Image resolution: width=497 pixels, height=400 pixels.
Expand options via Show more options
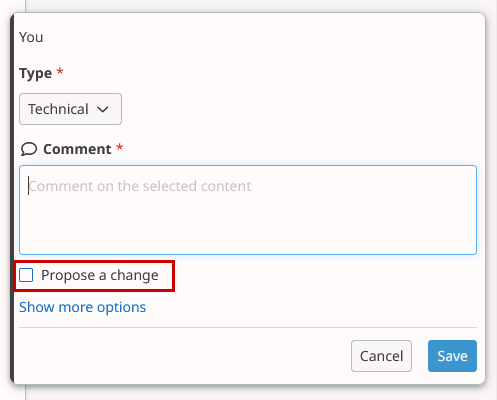tap(82, 307)
